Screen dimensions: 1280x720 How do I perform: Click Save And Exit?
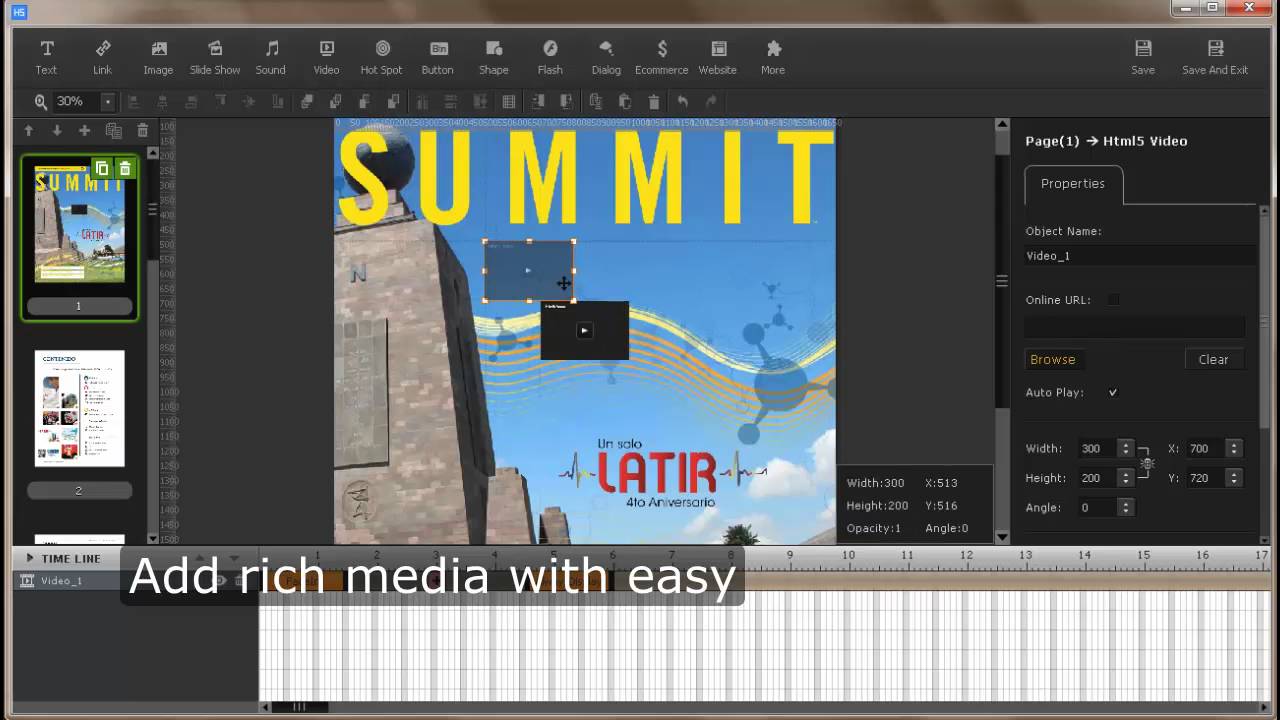pyautogui.click(x=1215, y=57)
